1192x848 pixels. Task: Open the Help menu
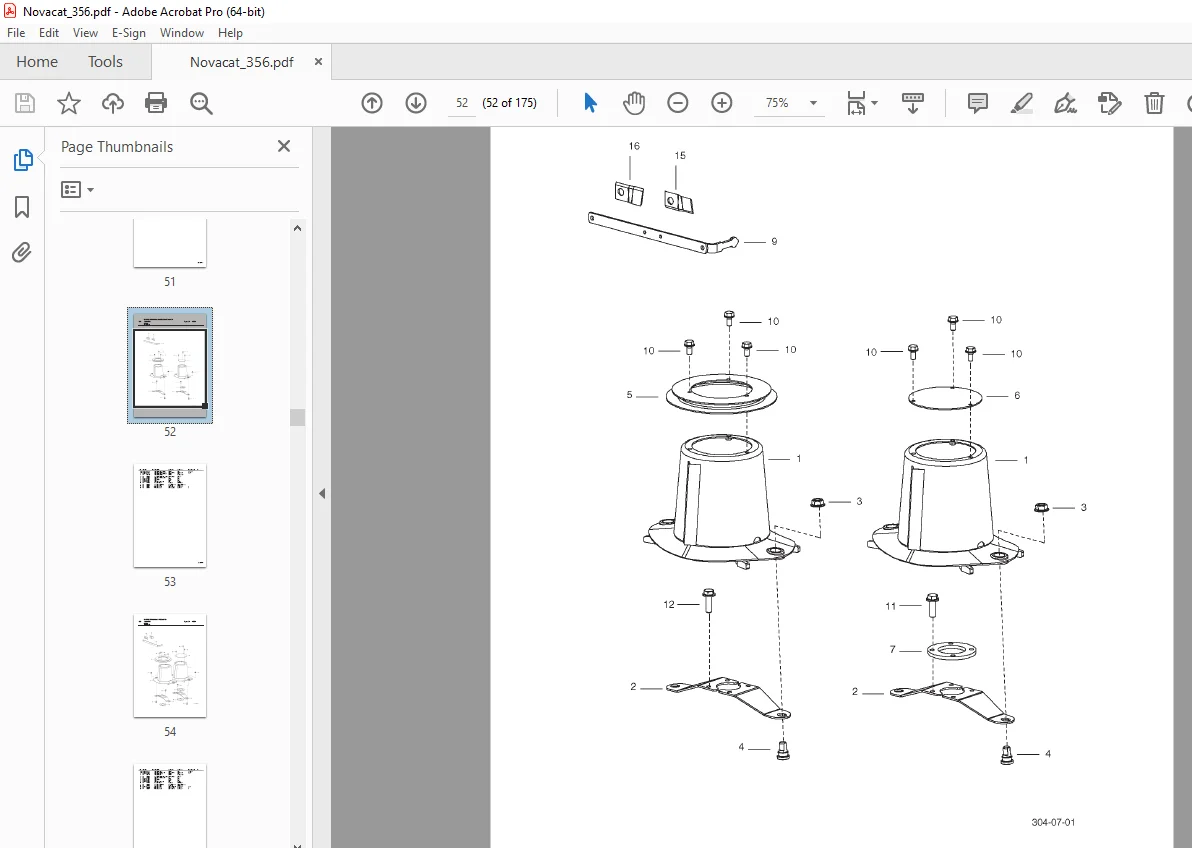click(230, 33)
